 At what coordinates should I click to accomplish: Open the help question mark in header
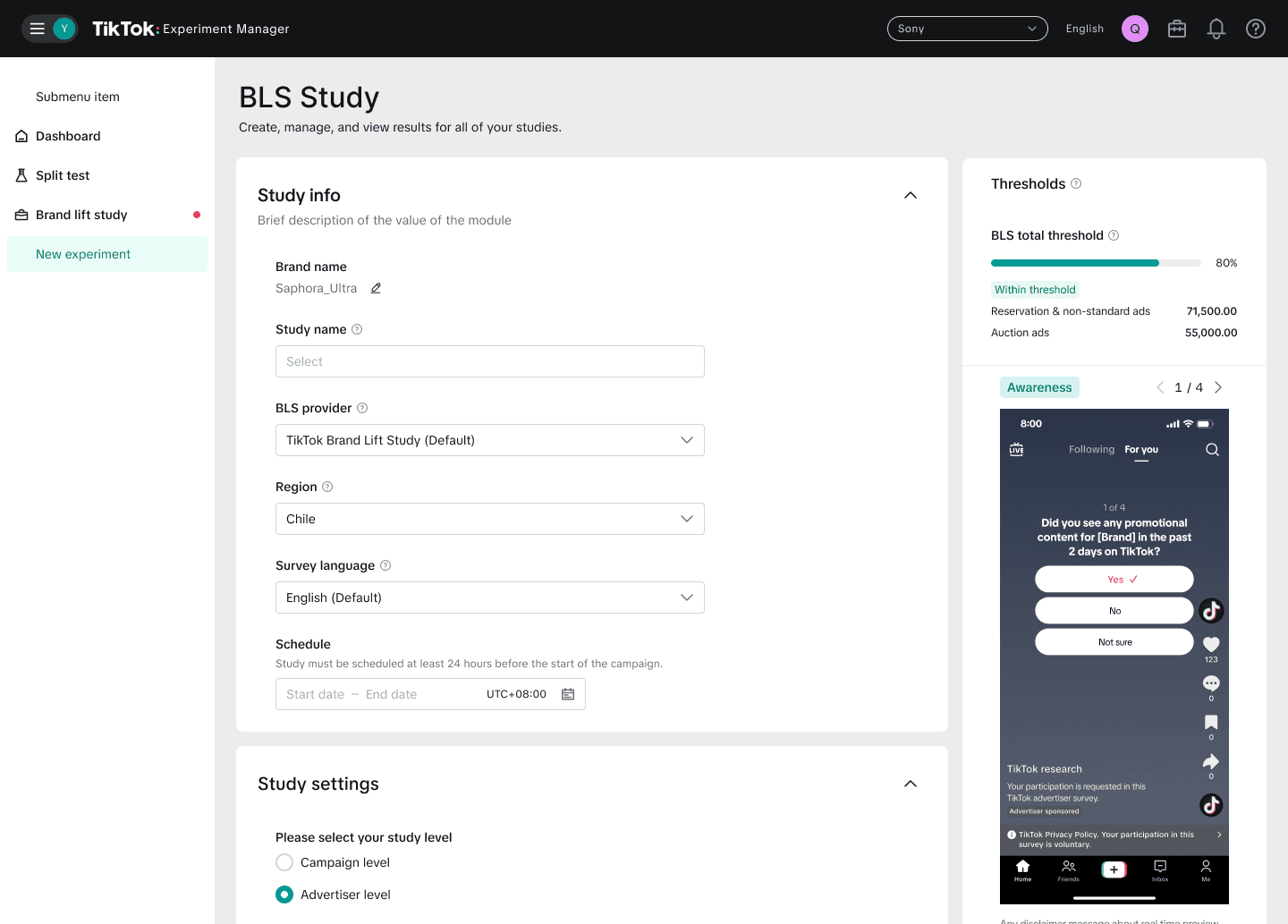pyautogui.click(x=1256, y=29)
